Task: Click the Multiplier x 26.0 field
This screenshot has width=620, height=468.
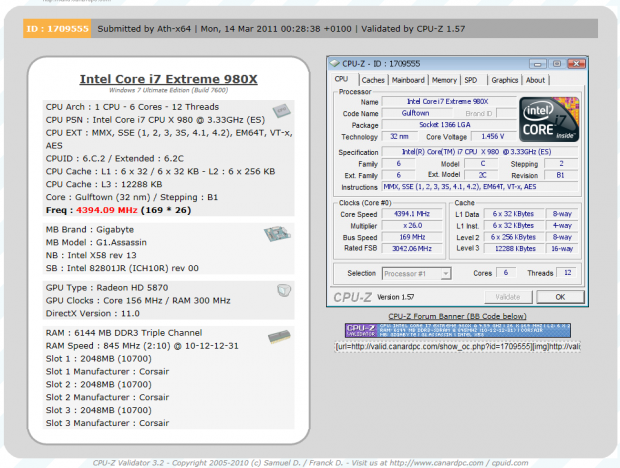Action: [412, 226]
